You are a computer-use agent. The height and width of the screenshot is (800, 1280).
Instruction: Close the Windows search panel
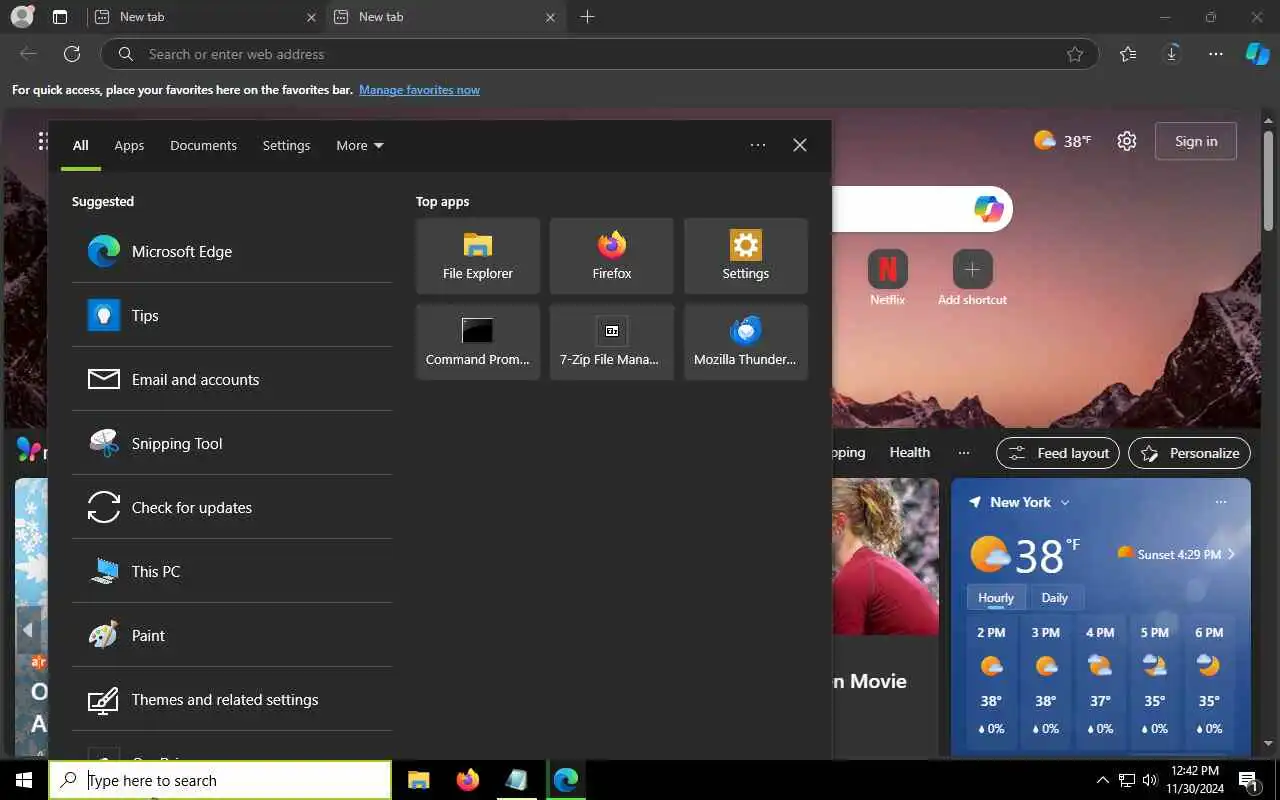[x=800, y=145]
